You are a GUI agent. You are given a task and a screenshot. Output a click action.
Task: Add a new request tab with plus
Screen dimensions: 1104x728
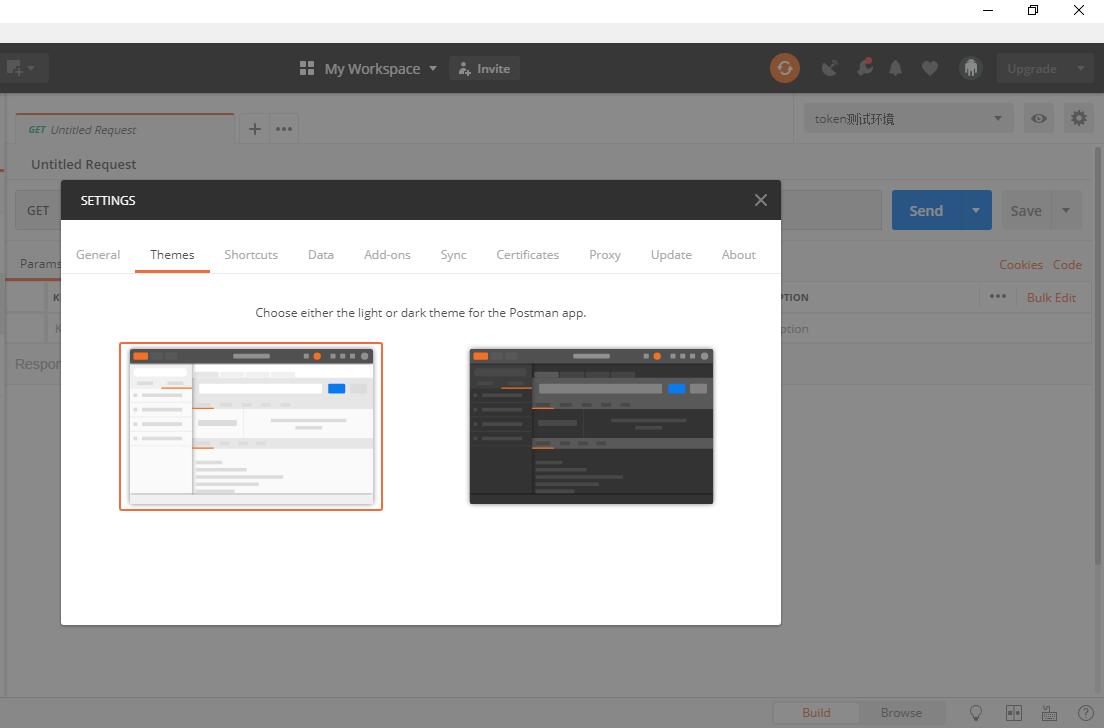coord(255,129)
